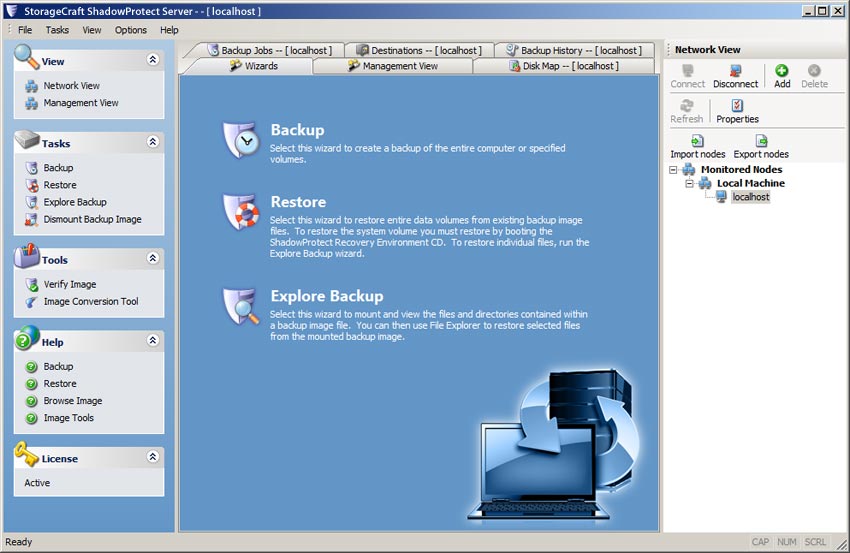Collapse the Tasks panel chevron
Image resolution: width=850 pixels, height=553 pixels.
(x=153, y=142)
